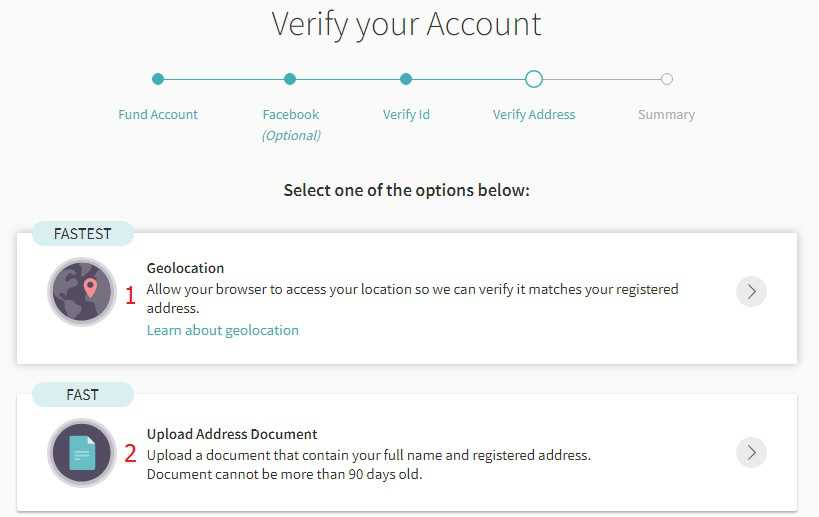Viewport: 819px width, 517px height.
Task: Click the FASTEST badge label
Action: (82, 234)
